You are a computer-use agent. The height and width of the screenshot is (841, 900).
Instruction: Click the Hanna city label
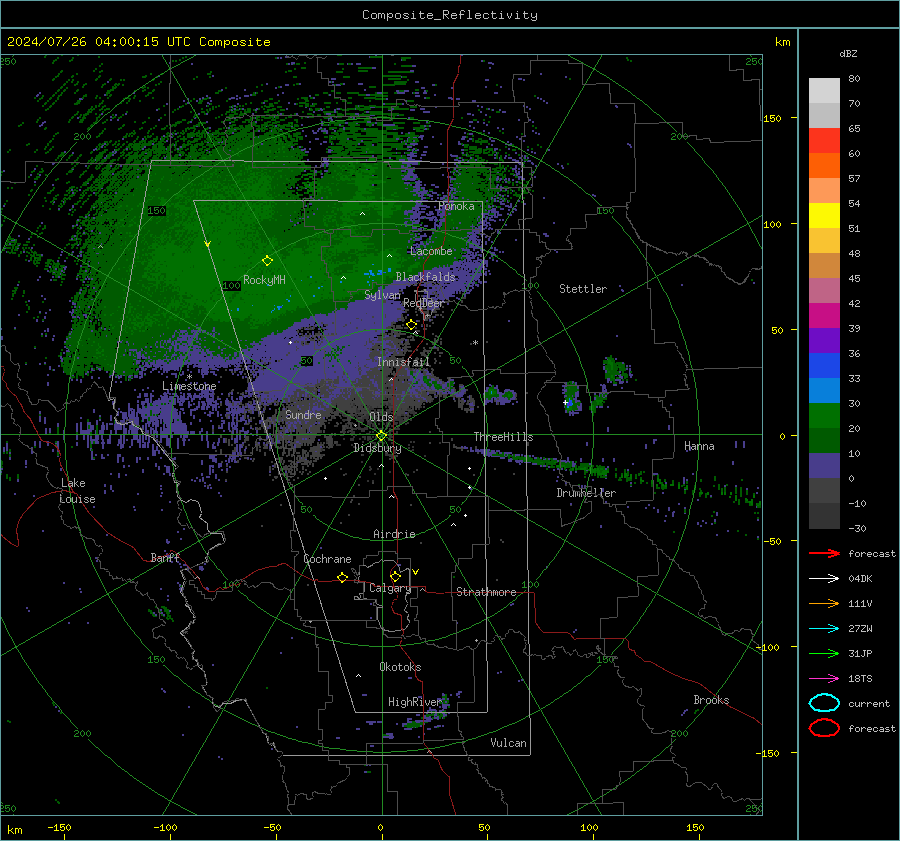[x=699, y=446]
